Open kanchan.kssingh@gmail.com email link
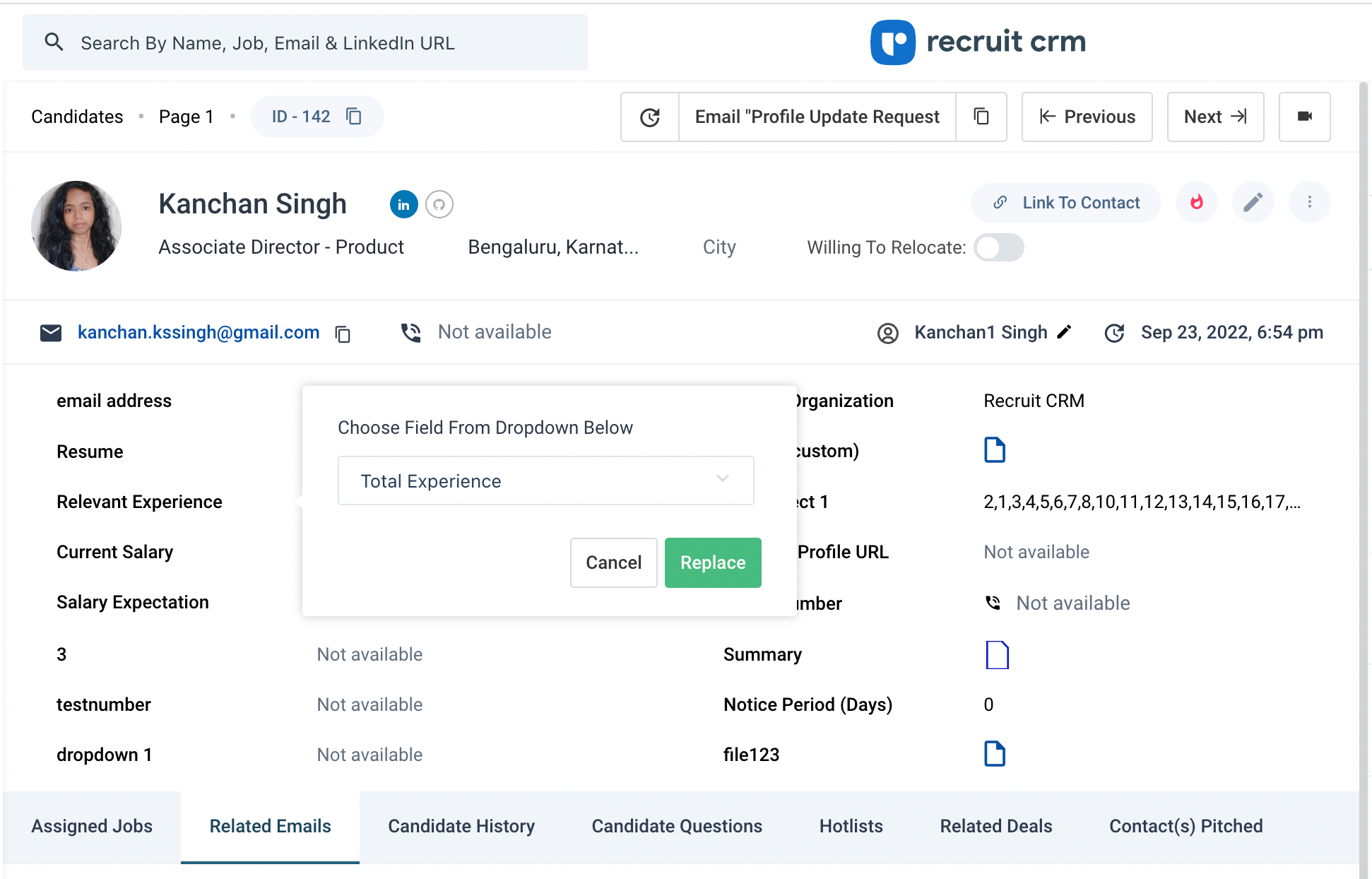1372x879 pixels. [x=199, y=332]
